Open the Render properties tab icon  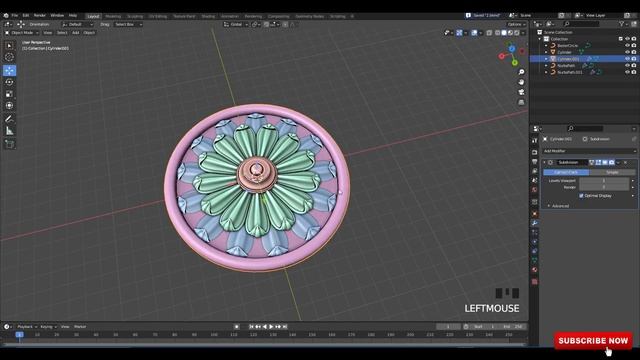[535, 152]
